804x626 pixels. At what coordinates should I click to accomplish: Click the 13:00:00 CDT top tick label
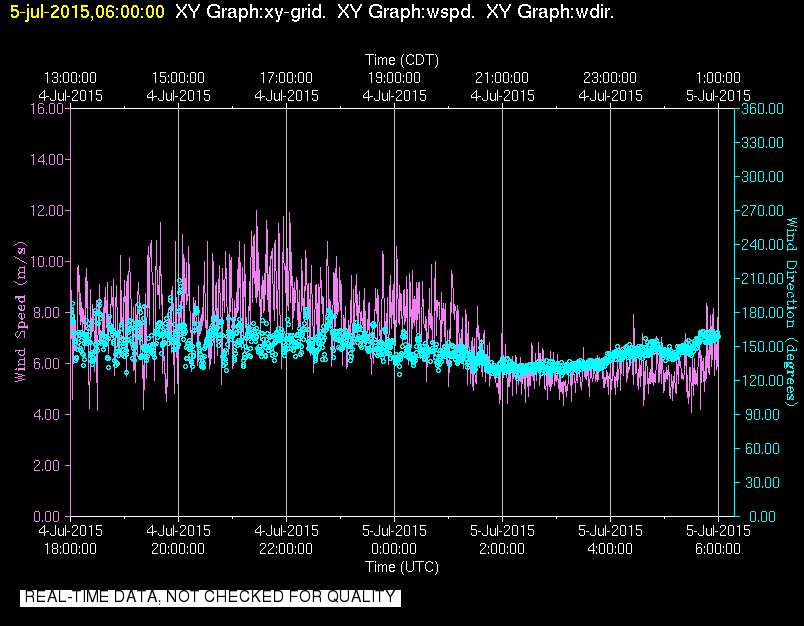point(70,78)
